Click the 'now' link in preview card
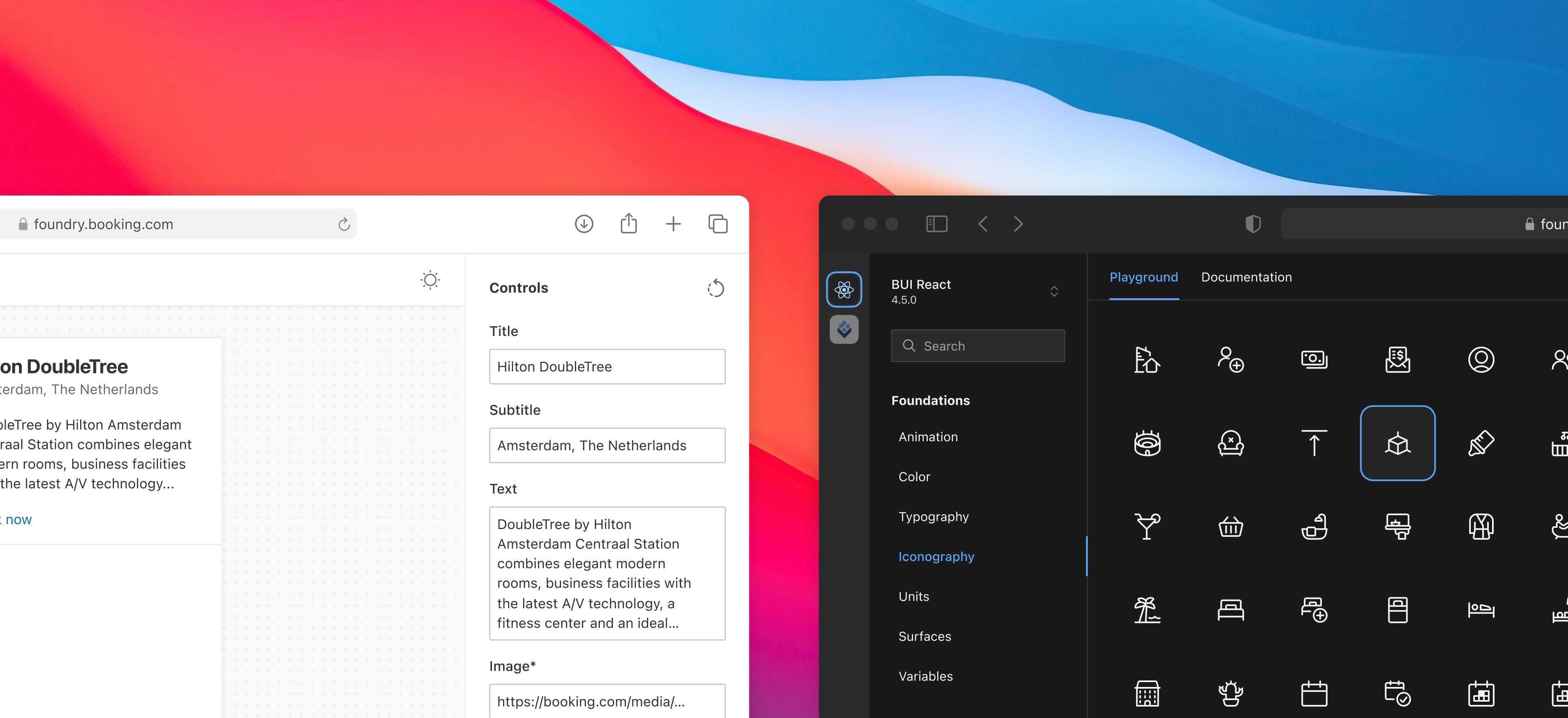Screen dimensions: 1568x718 (x=18, y=520)
